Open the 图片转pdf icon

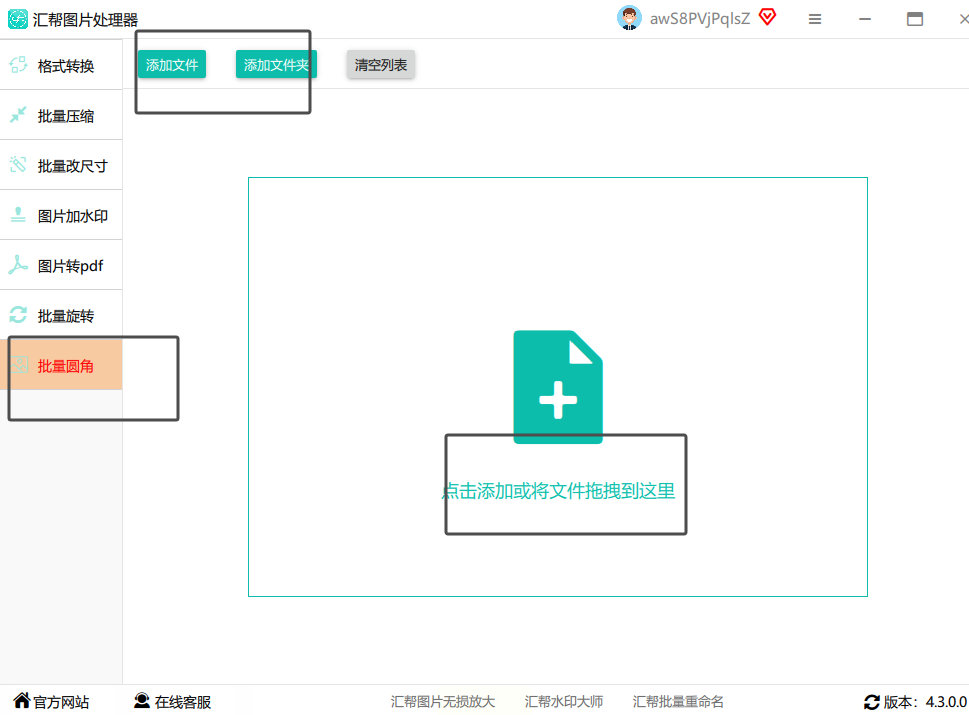click(19, 264)
